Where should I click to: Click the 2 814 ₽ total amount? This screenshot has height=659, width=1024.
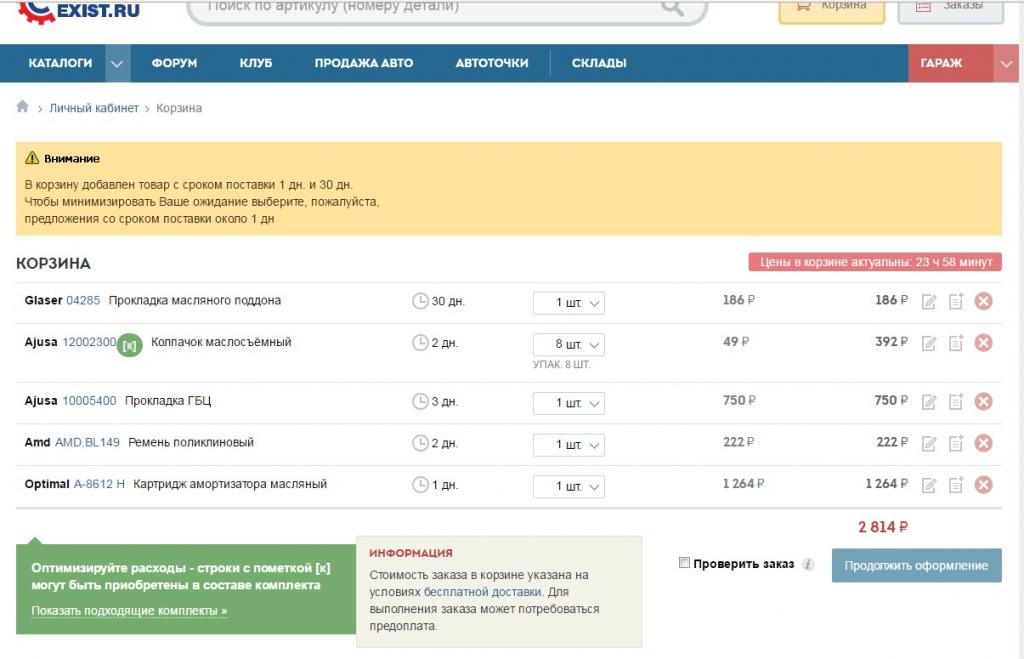coord(883,527)
